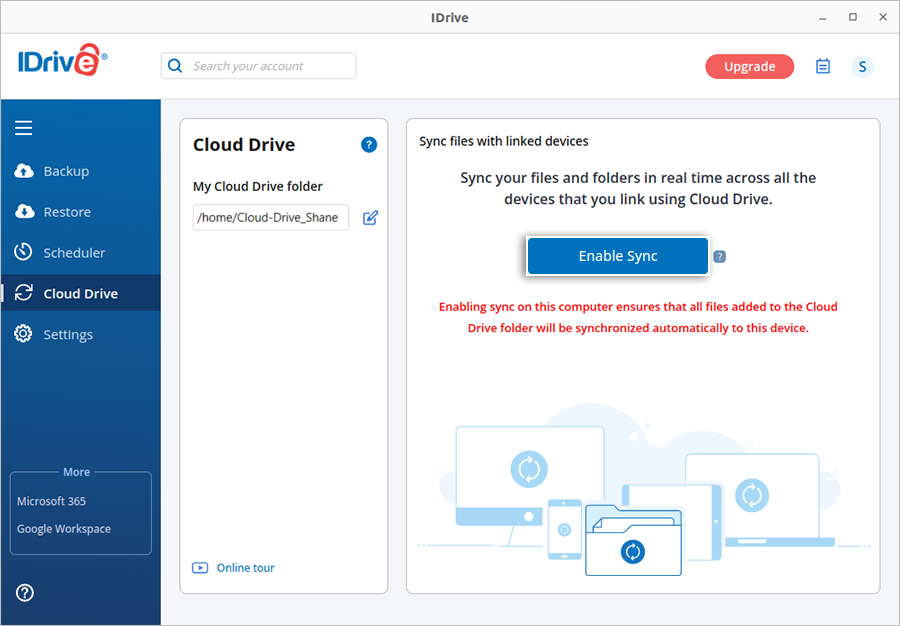The width and height of the screenshot is (900, 626).
Task: Click the hamburger menu icon in sidebar
Action: 24,128
